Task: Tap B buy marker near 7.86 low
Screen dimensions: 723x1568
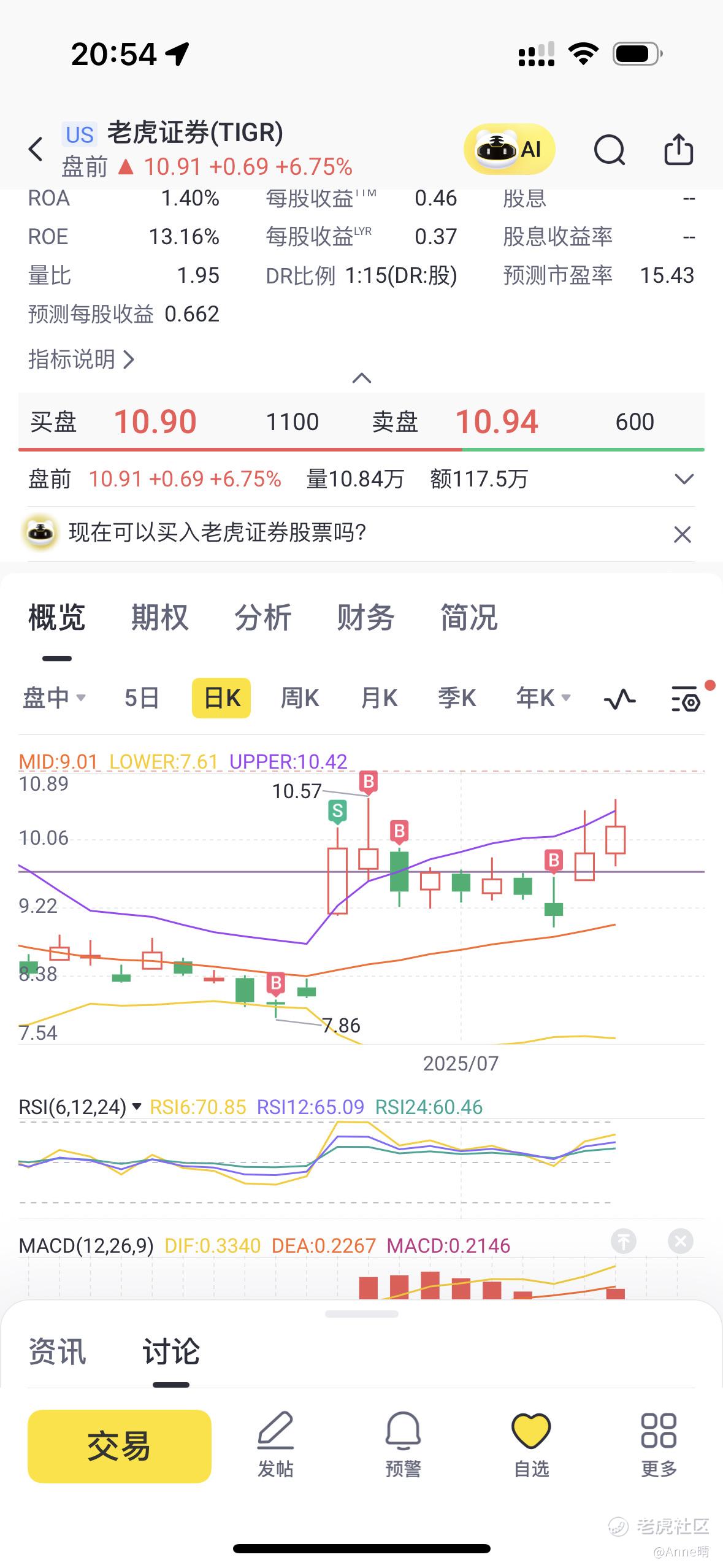Action: tap(276, 983)
